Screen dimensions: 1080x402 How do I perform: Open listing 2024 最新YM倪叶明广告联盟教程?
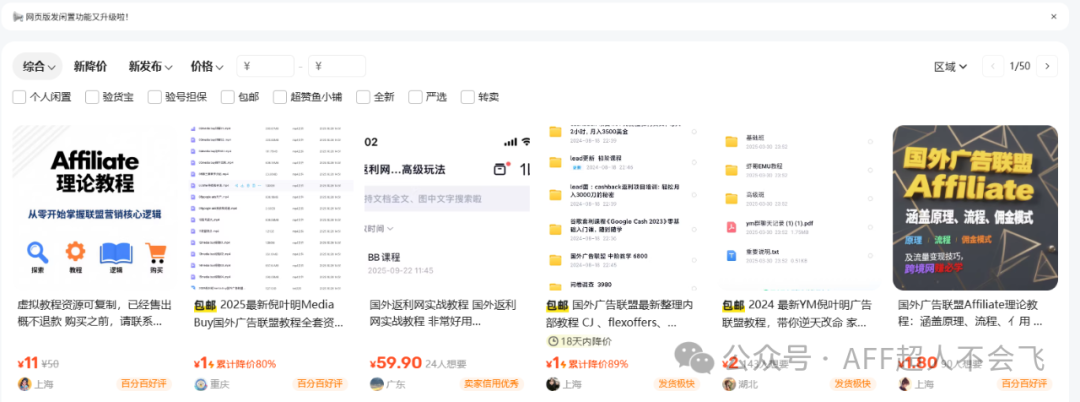tap(797, 313)
